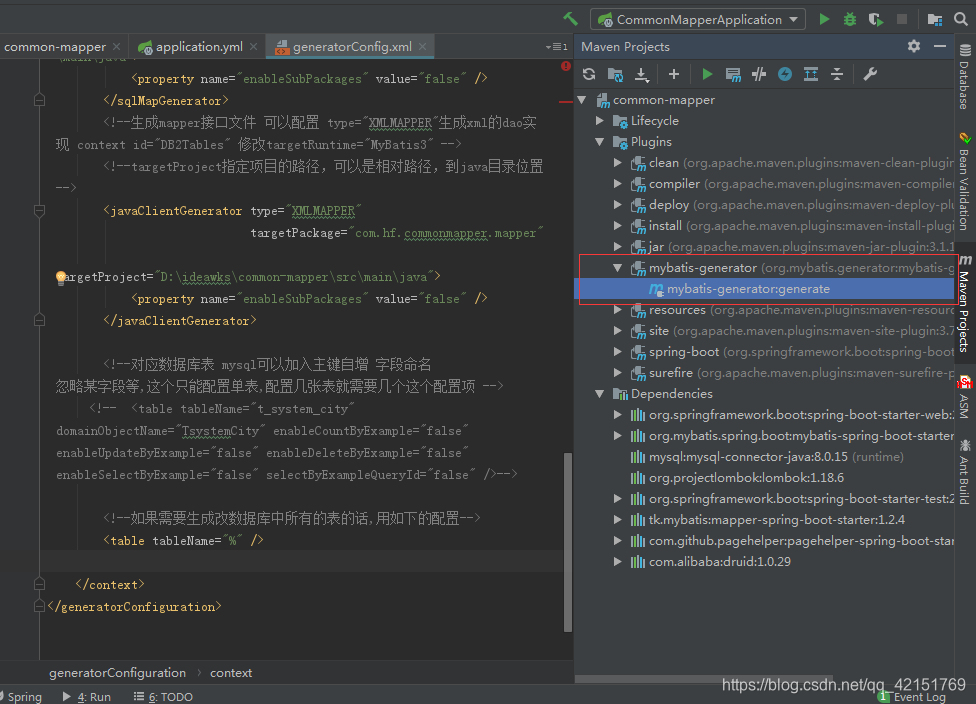Select org.projectlombok:lombok:1.18.6 dependency

click(764, 478)
